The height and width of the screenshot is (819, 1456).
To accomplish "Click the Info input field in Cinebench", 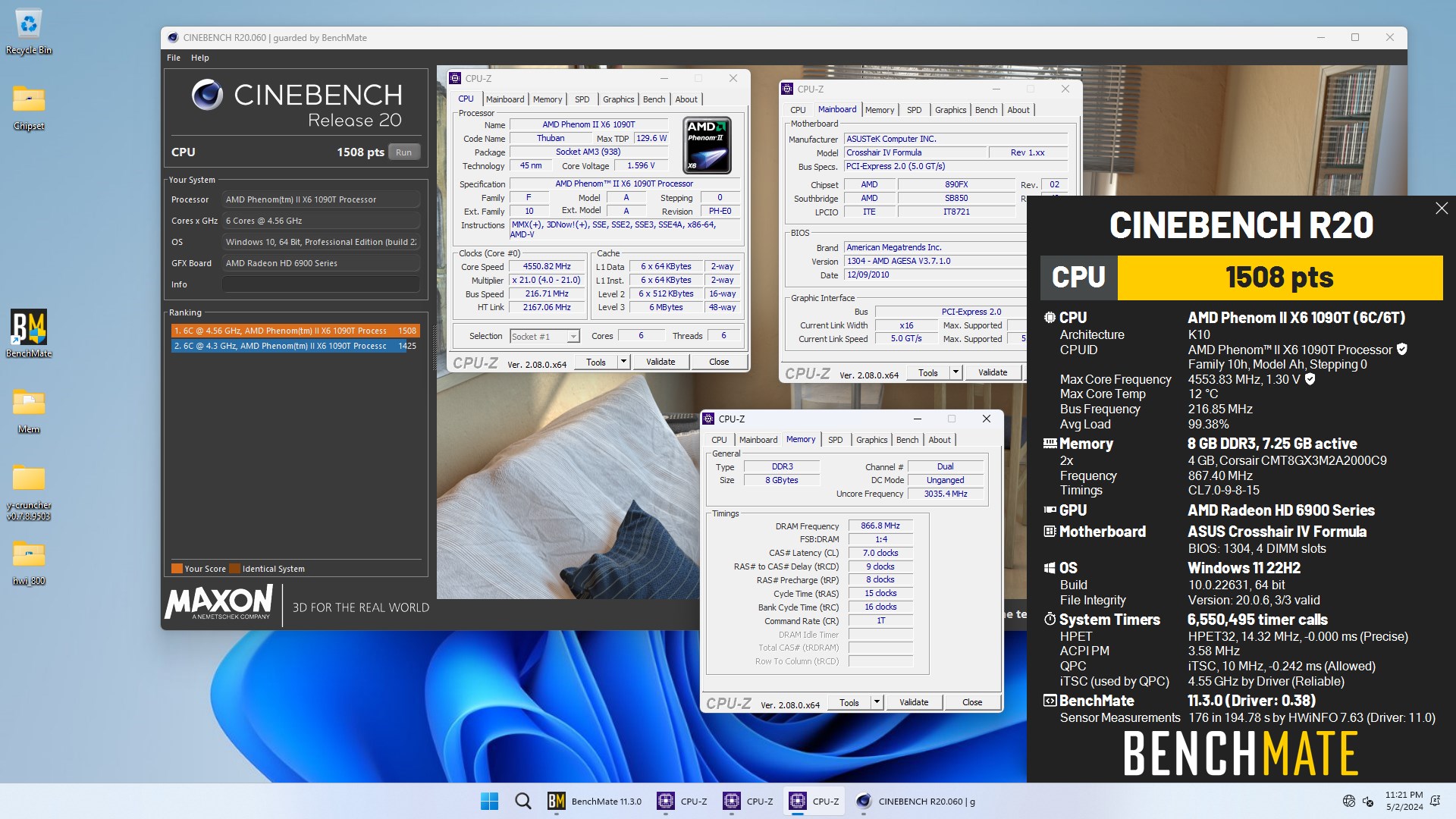I will (321, 284).
